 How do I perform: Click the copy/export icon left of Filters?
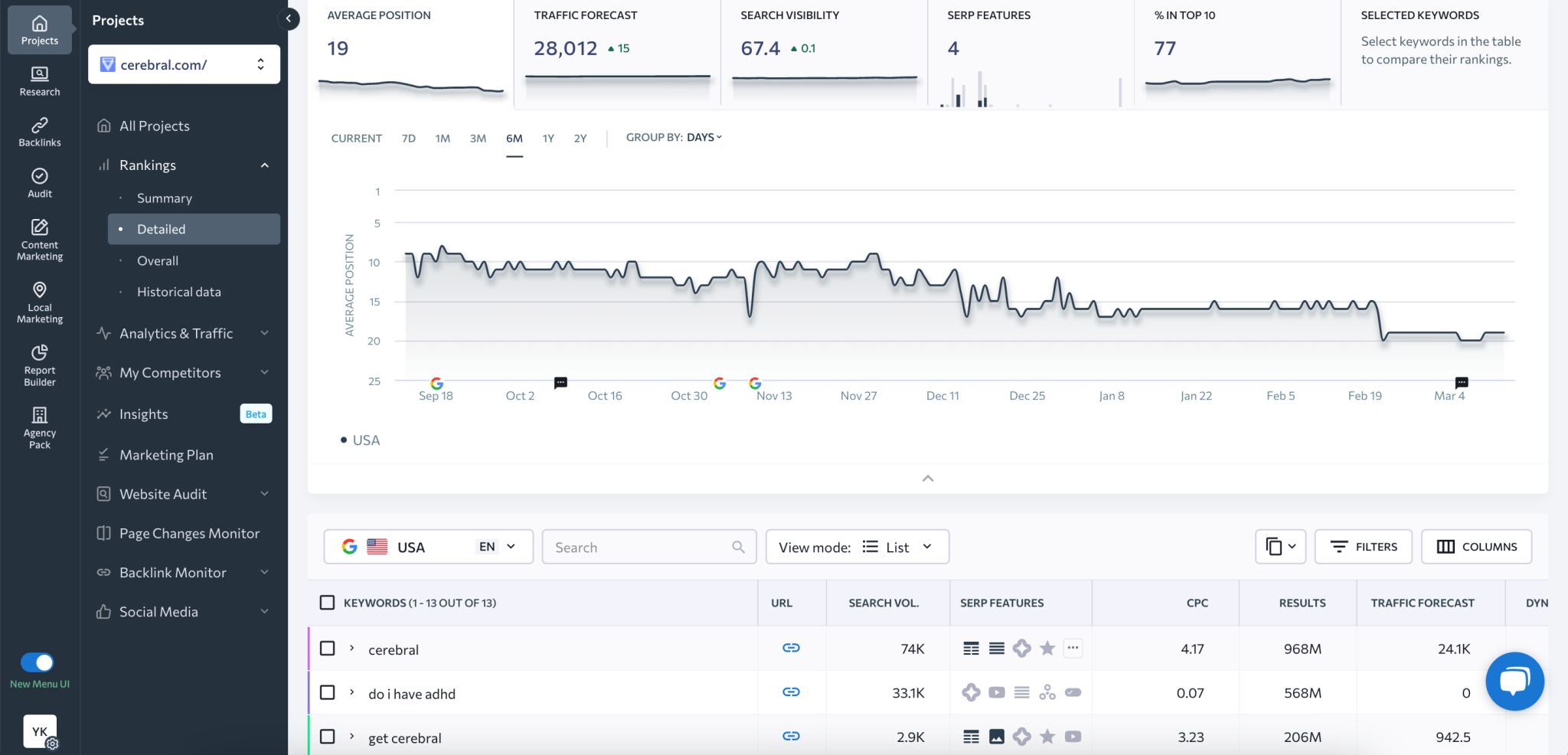(1279, 547)
